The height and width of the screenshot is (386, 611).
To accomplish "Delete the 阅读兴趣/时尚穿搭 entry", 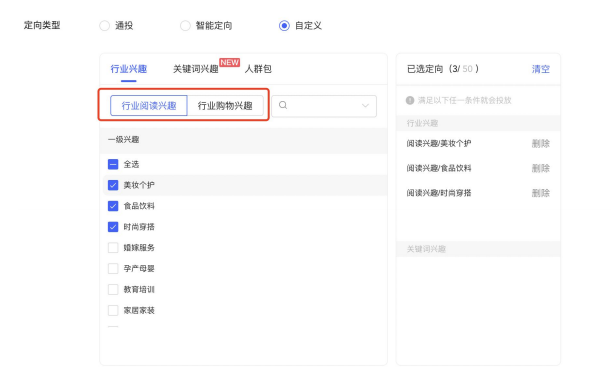I will coord(540,193).
